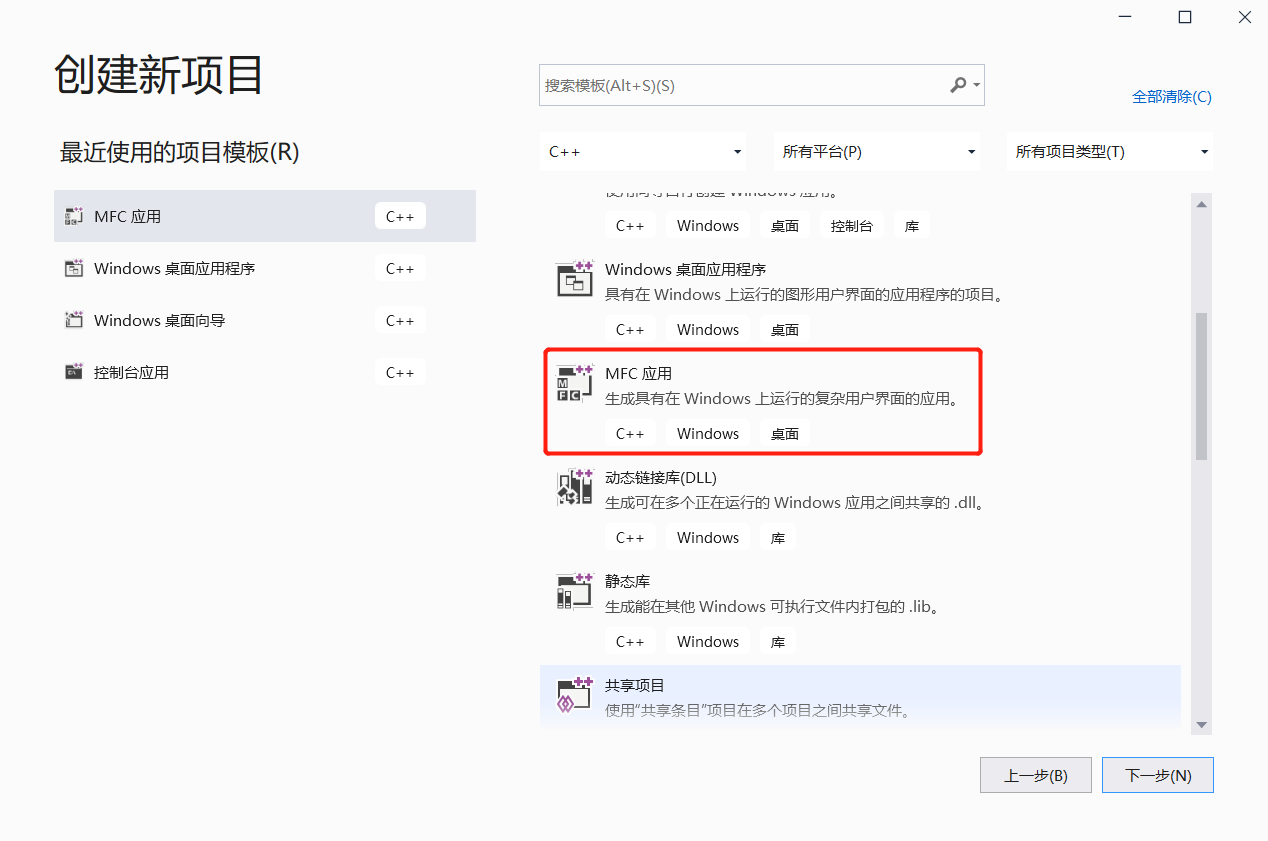This screenshot has height=841, width=1268.
Task: Click Windows 桌面向导 icon in recent list
Action: tap(74, 320)
